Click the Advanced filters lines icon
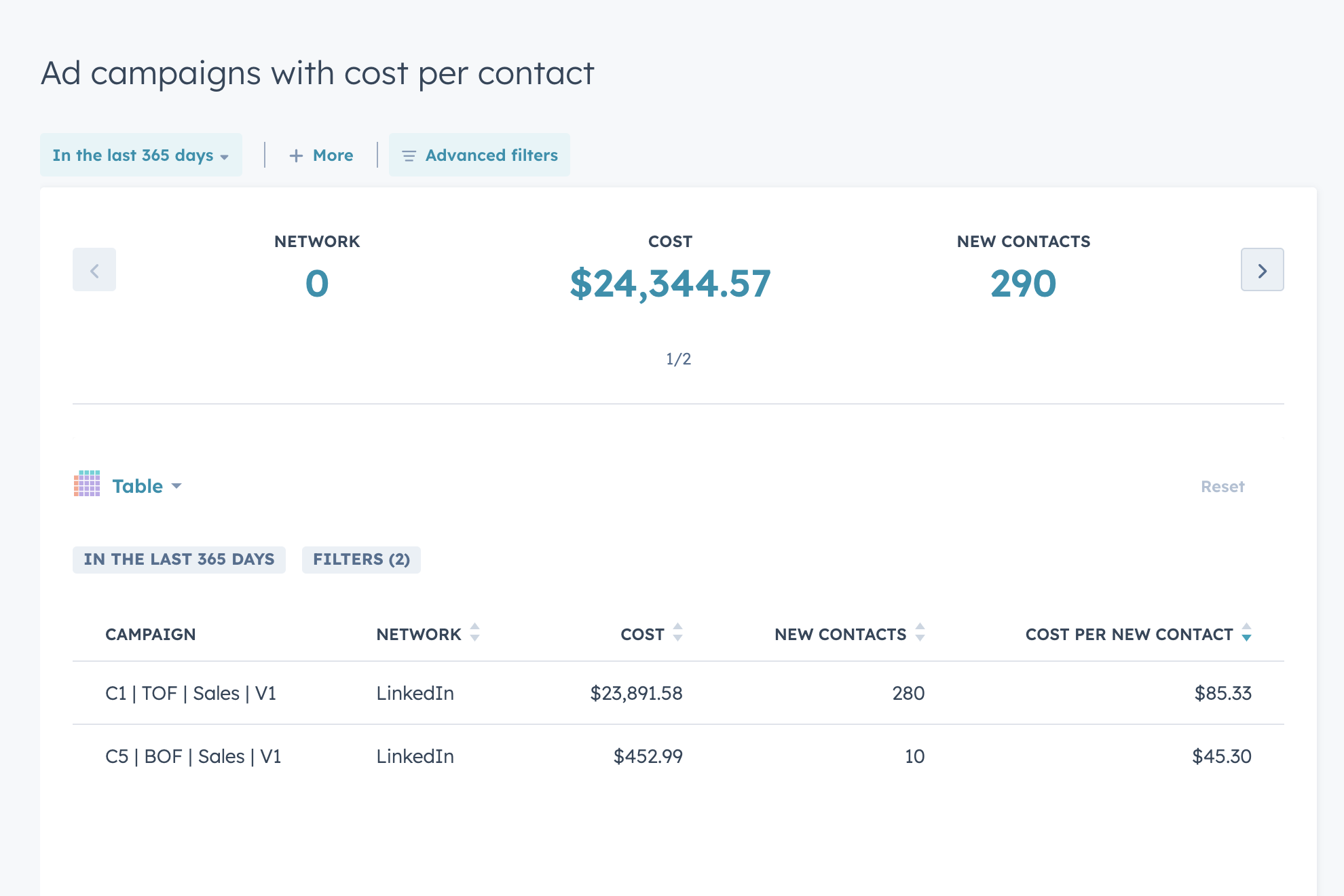 [x=409, y=156]
